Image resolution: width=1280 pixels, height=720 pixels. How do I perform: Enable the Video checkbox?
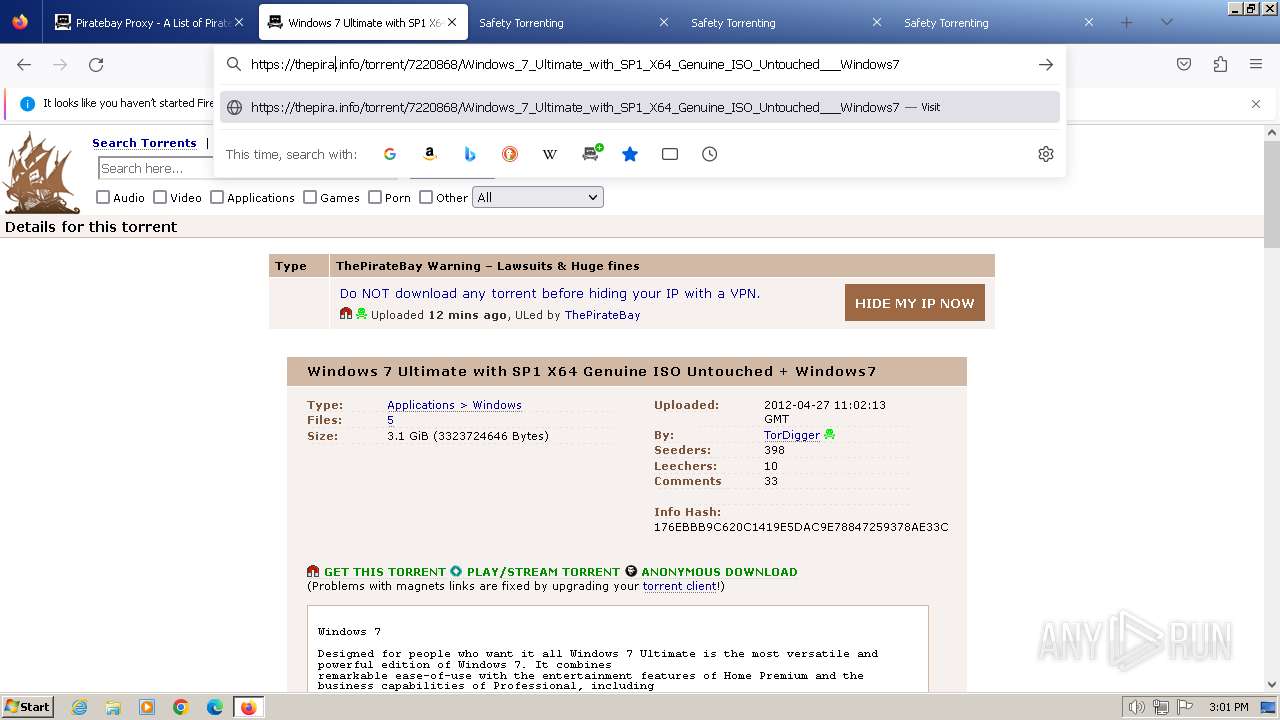coord(160,197)
